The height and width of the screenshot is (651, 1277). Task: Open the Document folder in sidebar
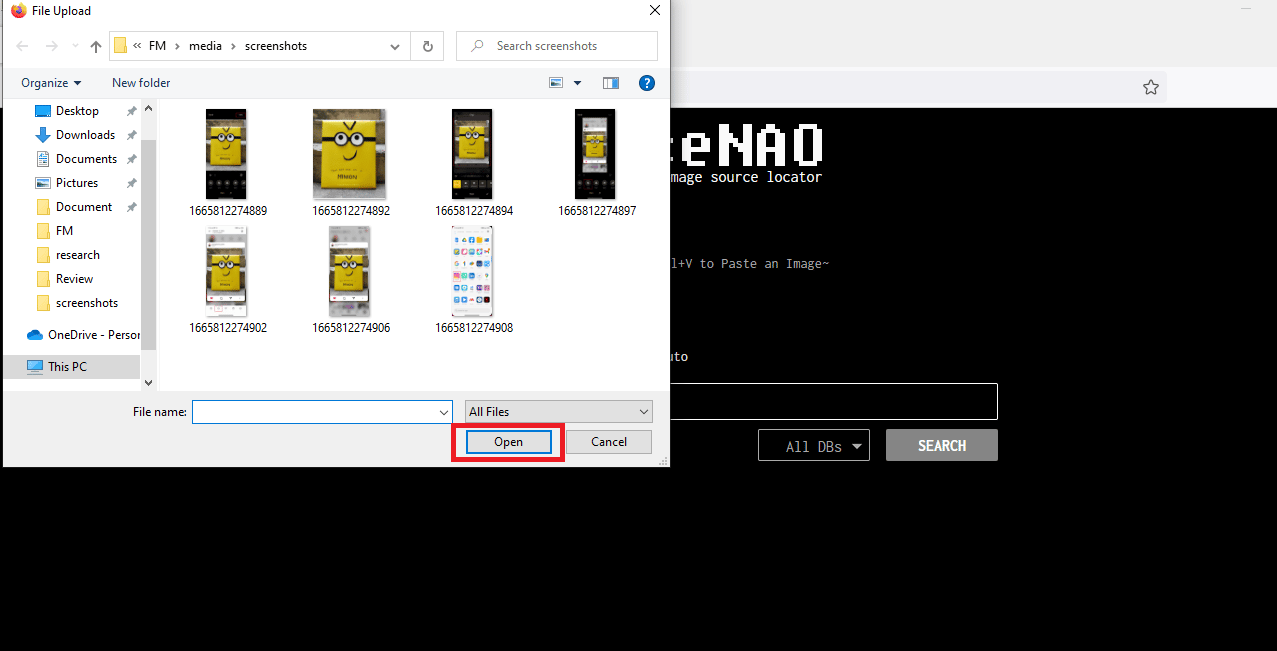point(84,207)
